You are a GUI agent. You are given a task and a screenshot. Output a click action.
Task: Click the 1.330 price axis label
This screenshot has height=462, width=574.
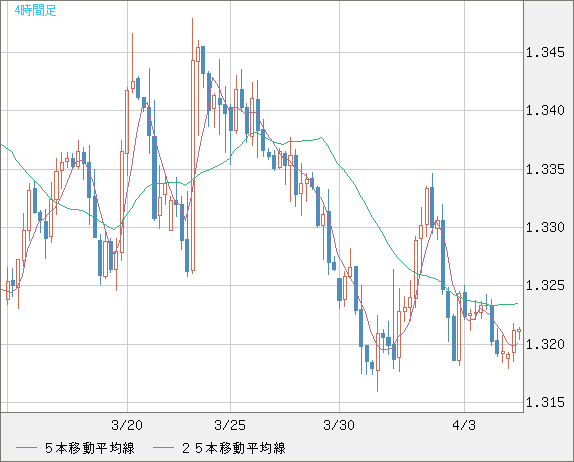(545, 227)
